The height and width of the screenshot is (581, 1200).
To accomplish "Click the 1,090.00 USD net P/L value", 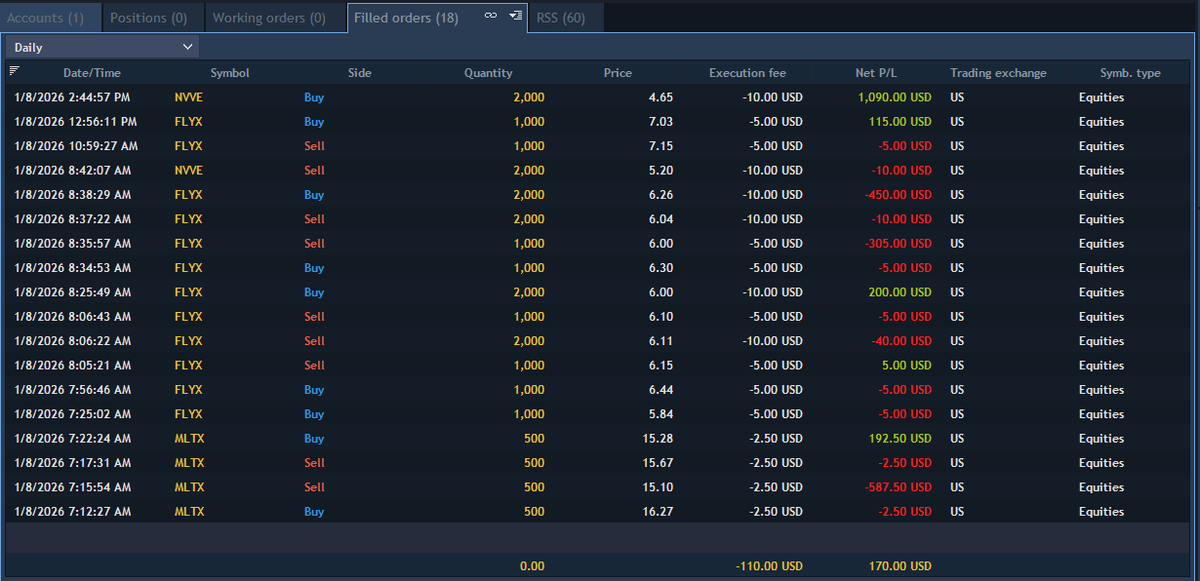I will click(894, 97).
